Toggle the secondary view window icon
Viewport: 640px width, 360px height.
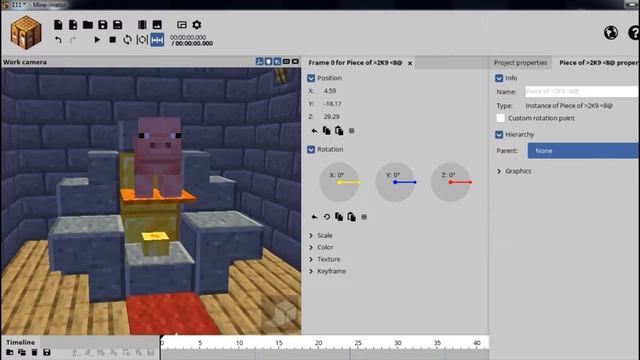tap(182, 24)
